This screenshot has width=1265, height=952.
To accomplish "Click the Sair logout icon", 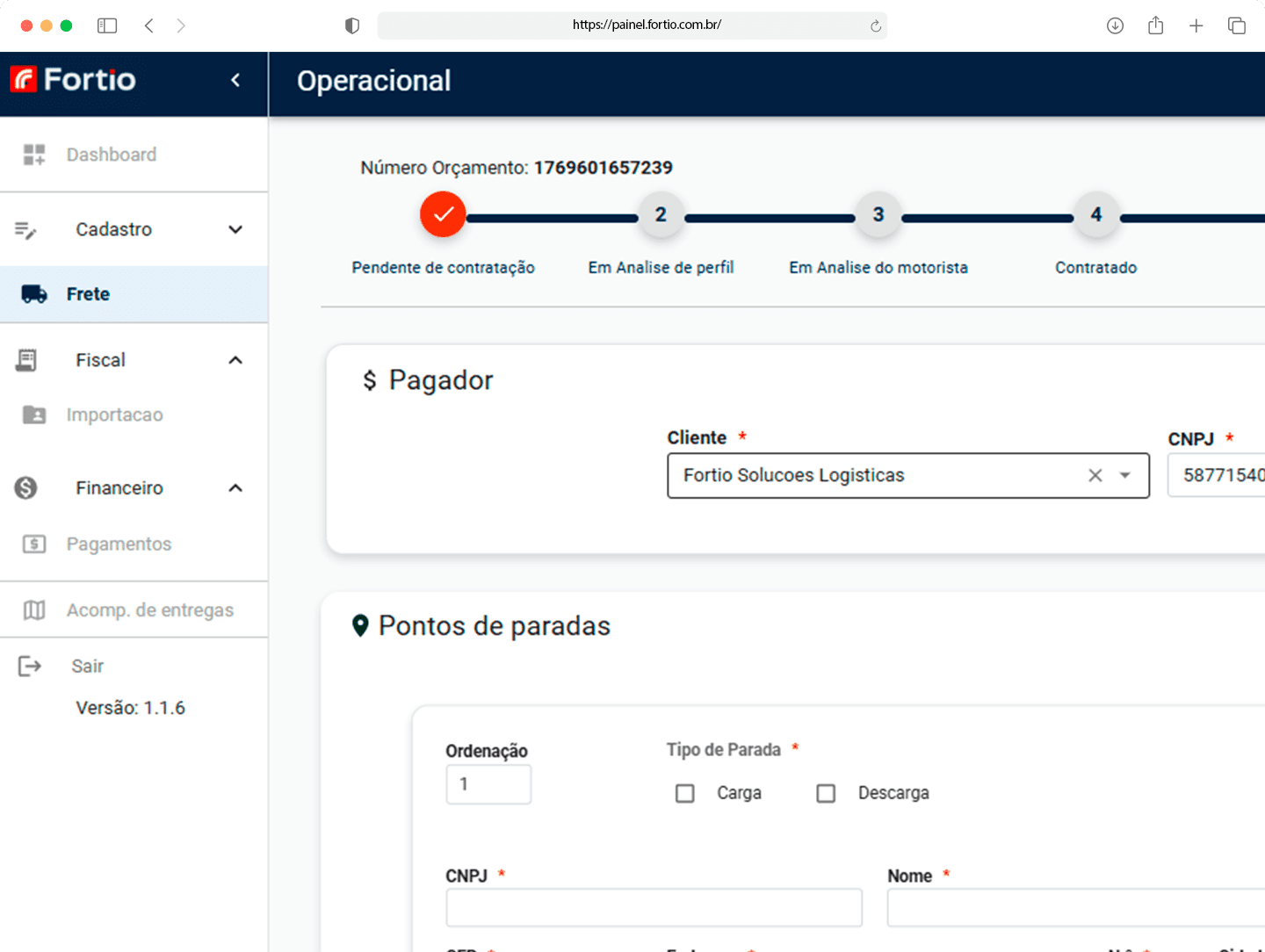I will pos(30,667).
